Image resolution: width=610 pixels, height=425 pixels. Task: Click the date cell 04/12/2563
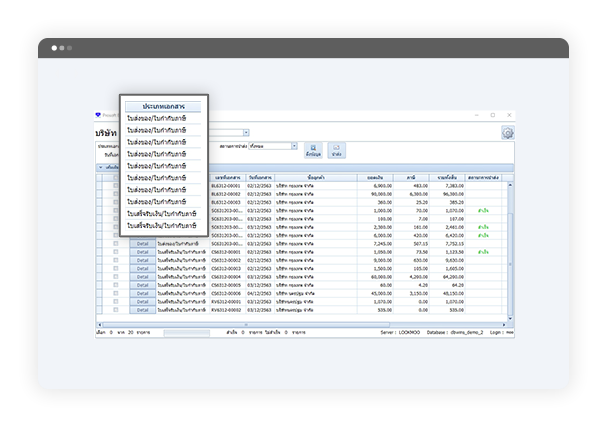coord(259,293)
